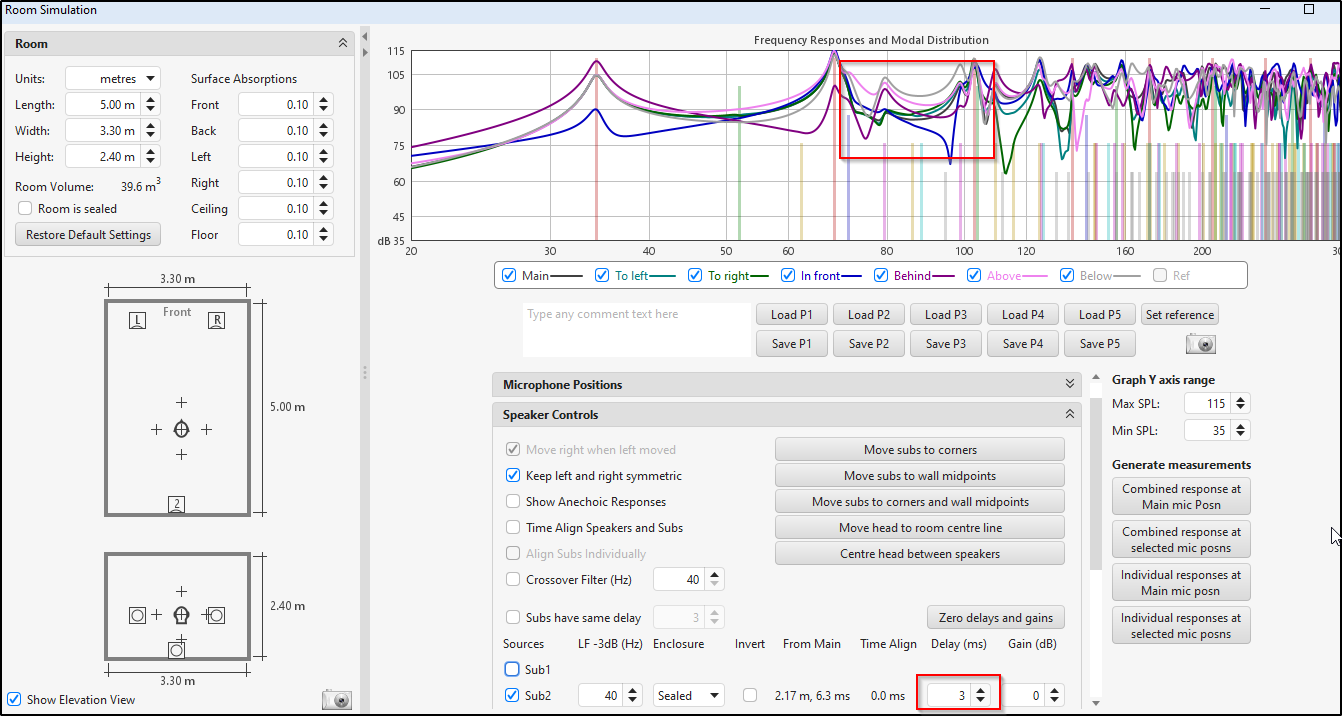1342x716 pixels.
Task: Select the left speaker L icon in plan view
Action: coord(139,320)
